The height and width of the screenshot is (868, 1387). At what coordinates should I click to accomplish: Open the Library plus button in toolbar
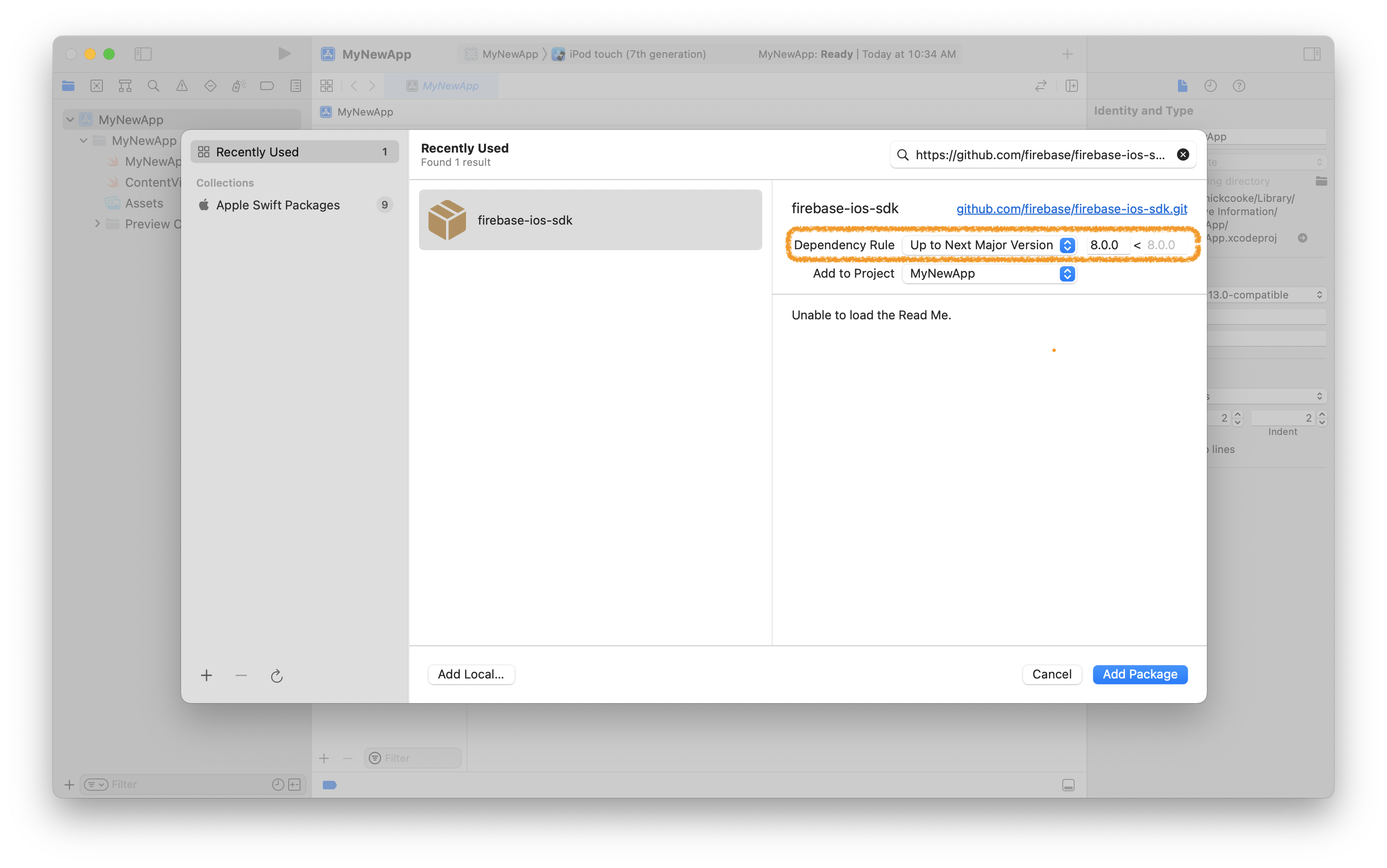pyautogui.click(x=1067, y=54)
